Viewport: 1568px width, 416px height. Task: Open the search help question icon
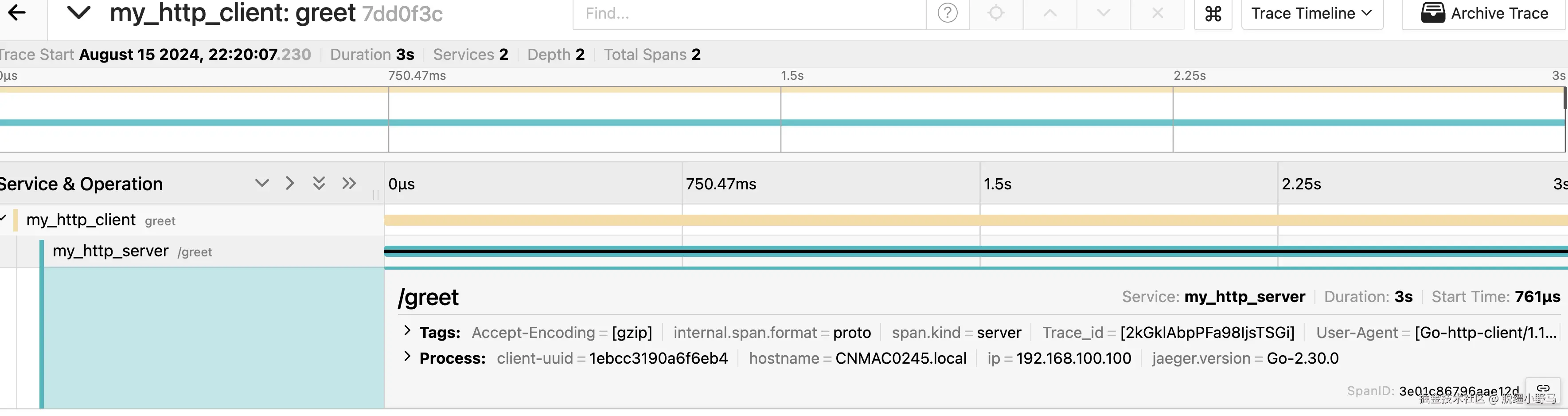click(x=947, y=13)
